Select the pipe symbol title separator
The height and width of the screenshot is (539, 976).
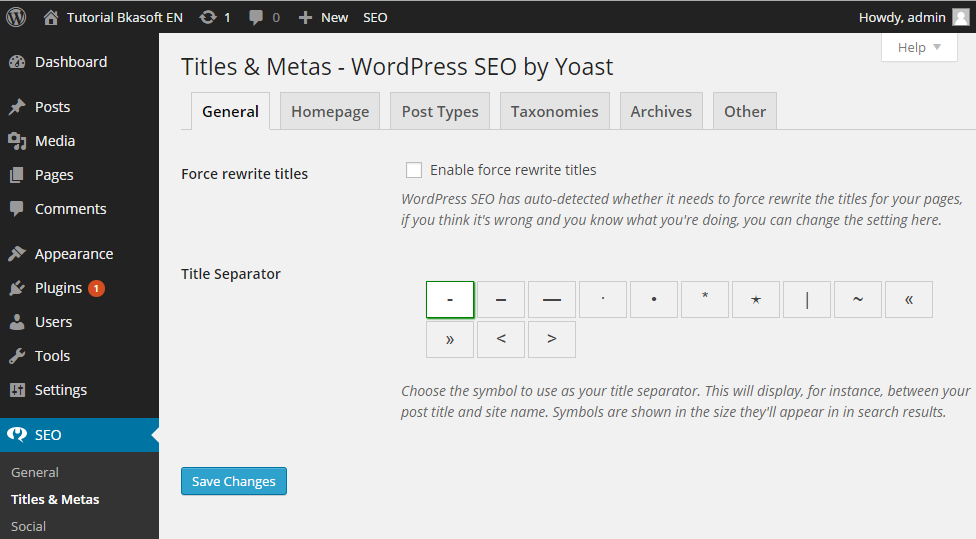coord(807,299)
